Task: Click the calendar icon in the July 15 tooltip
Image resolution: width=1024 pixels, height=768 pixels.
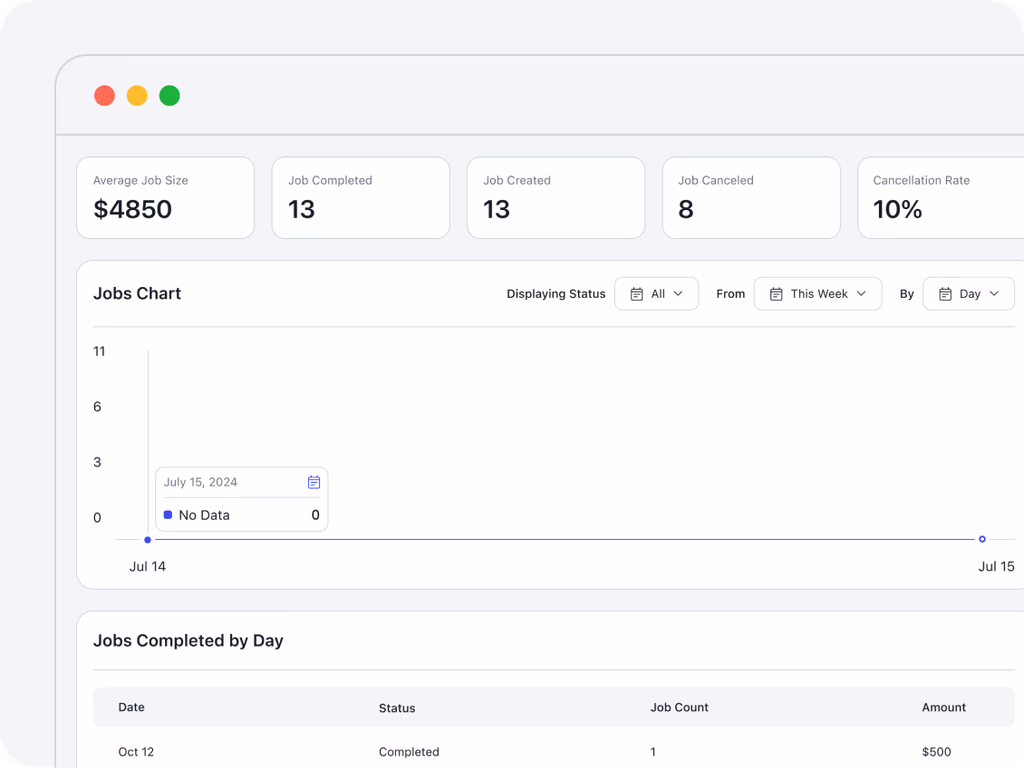Action: point(314,482)
